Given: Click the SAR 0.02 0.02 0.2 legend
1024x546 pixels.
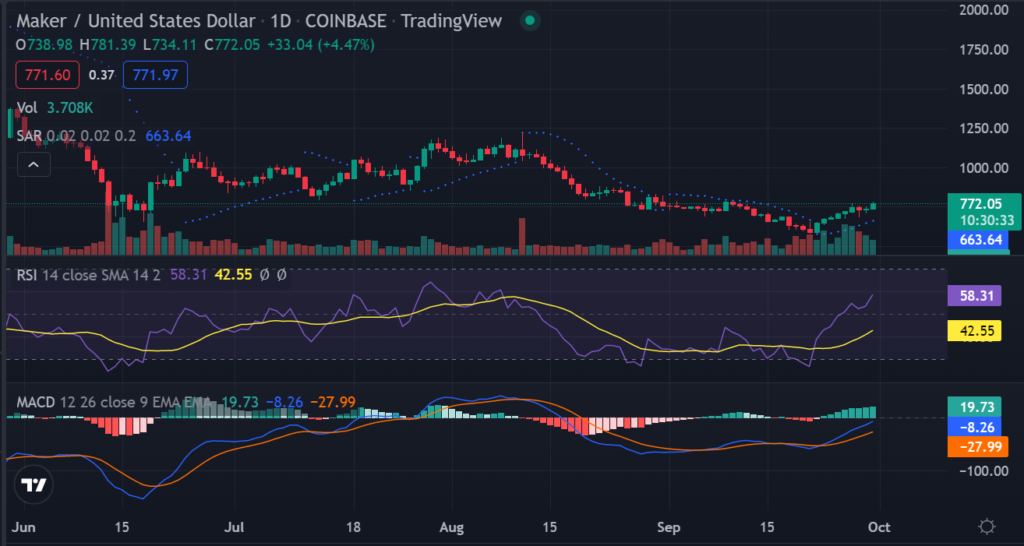Looking at the screenshot, I should 76,136.
